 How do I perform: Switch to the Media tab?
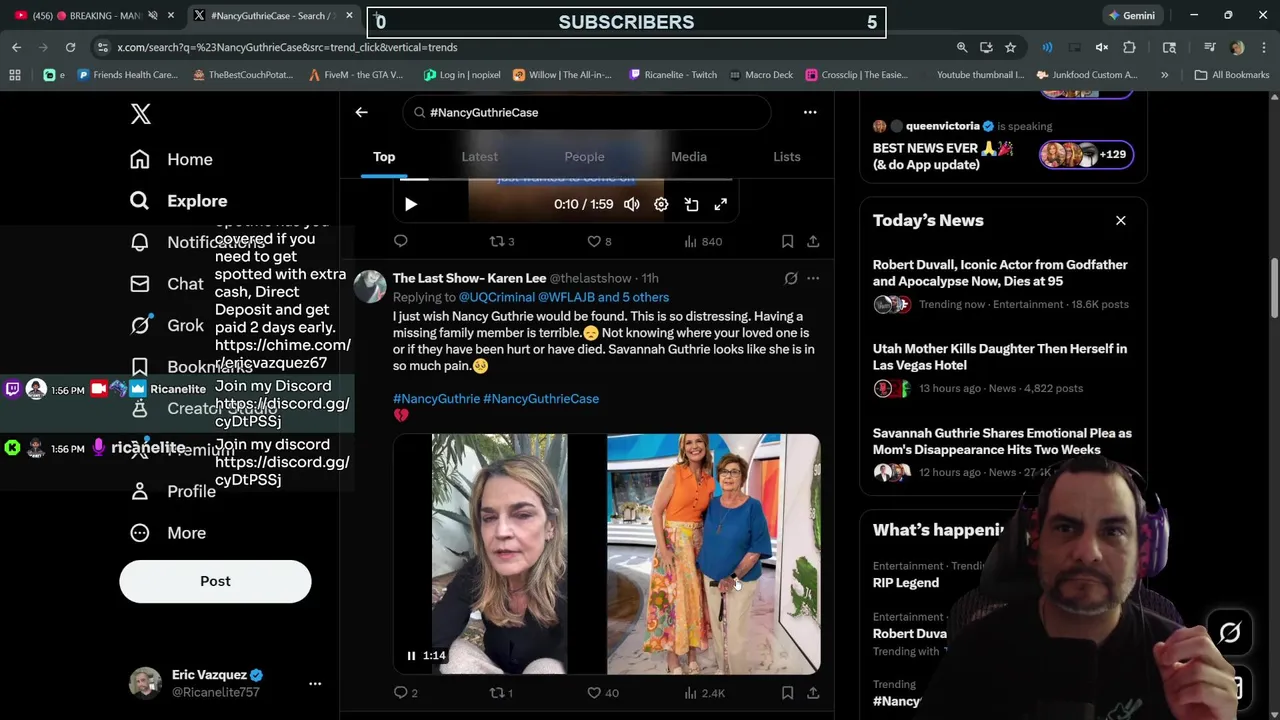coord(689,157)
